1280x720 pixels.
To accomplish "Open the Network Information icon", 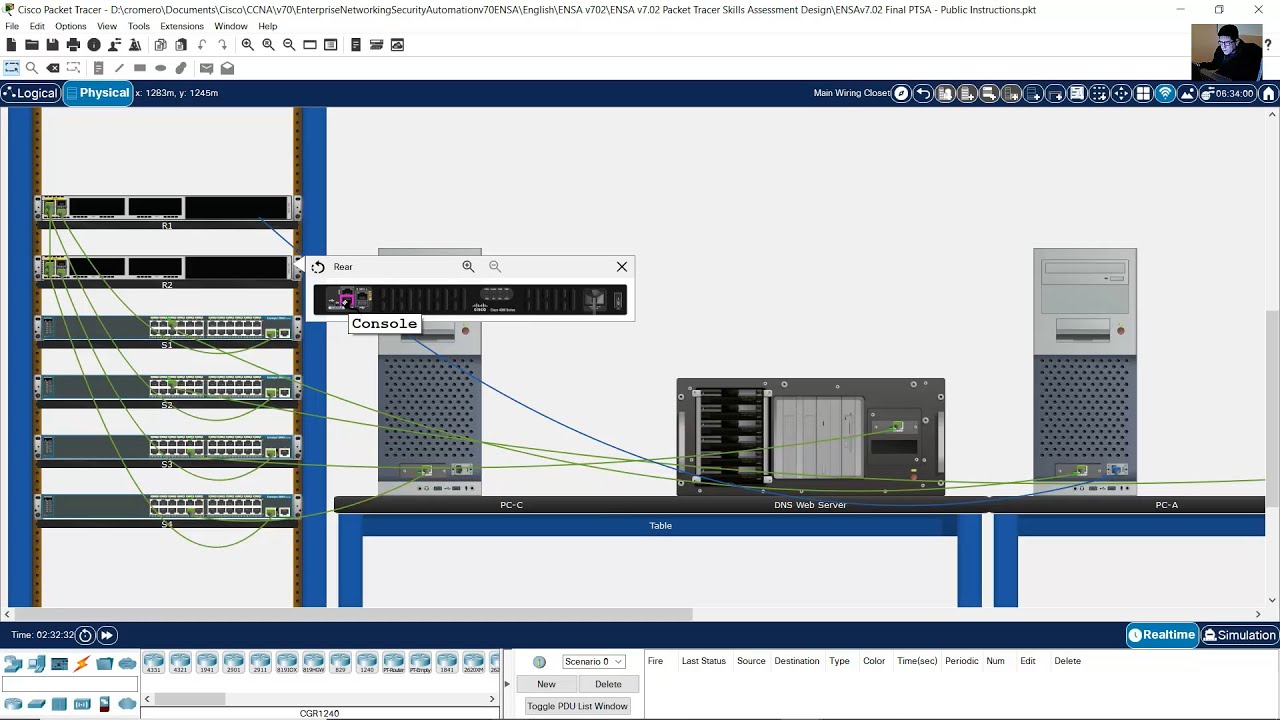I will coord(94,45).
